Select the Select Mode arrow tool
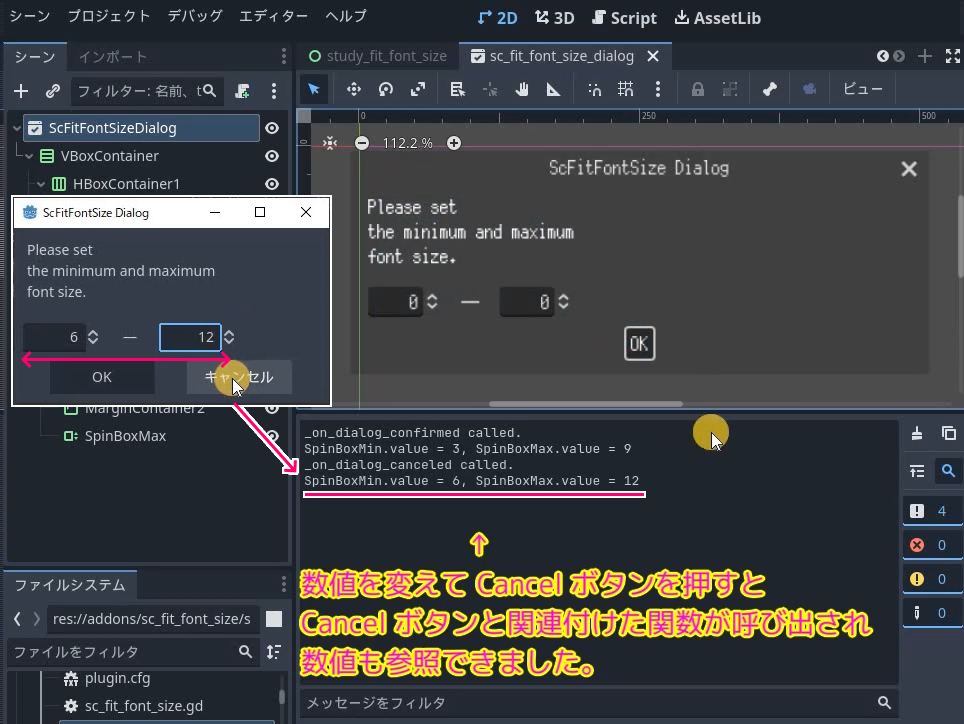The width and height of the screenshot is (964, 724). [x=314, y=89]
